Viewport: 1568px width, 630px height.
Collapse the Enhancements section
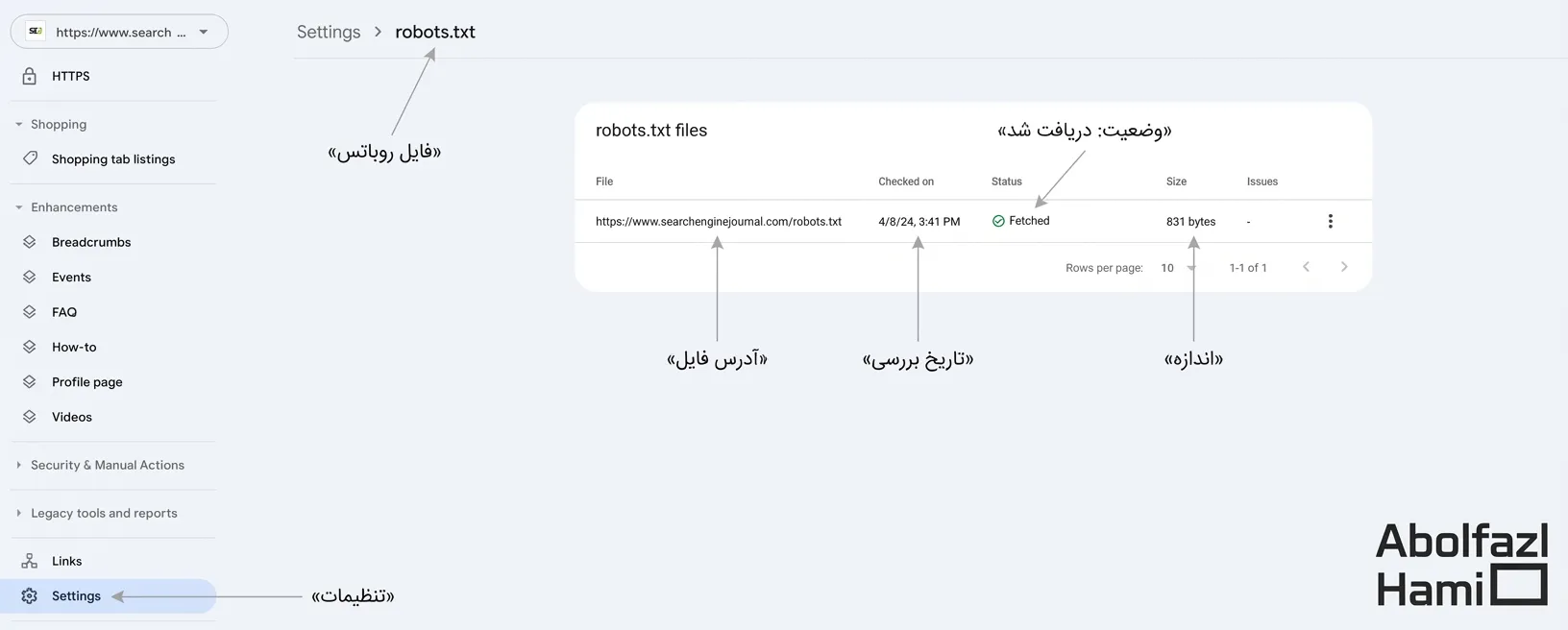[19, 207]
